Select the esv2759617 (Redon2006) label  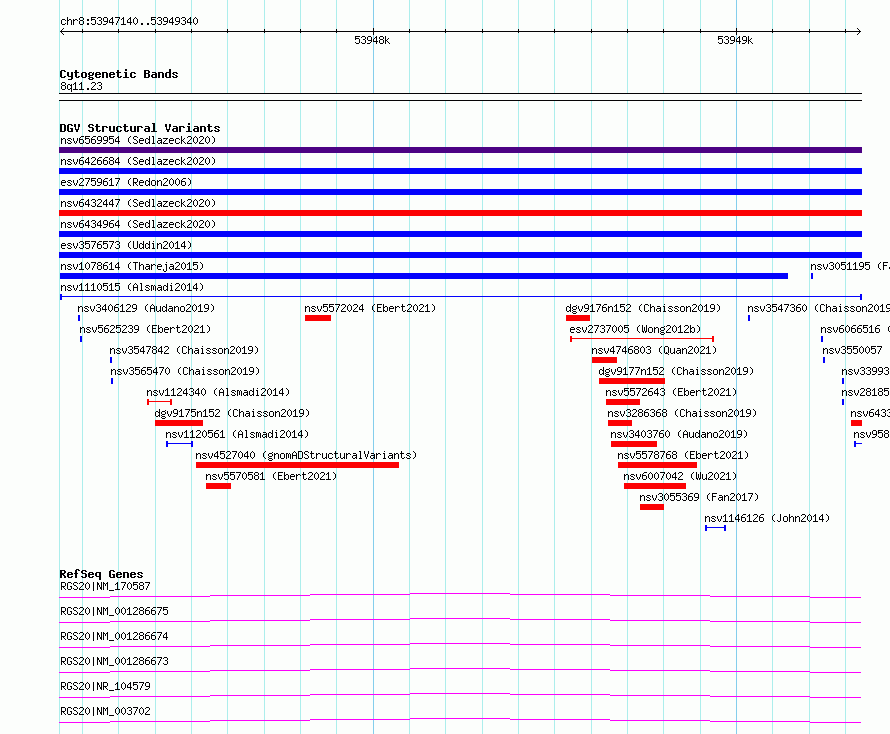click(x=126, y=182)
